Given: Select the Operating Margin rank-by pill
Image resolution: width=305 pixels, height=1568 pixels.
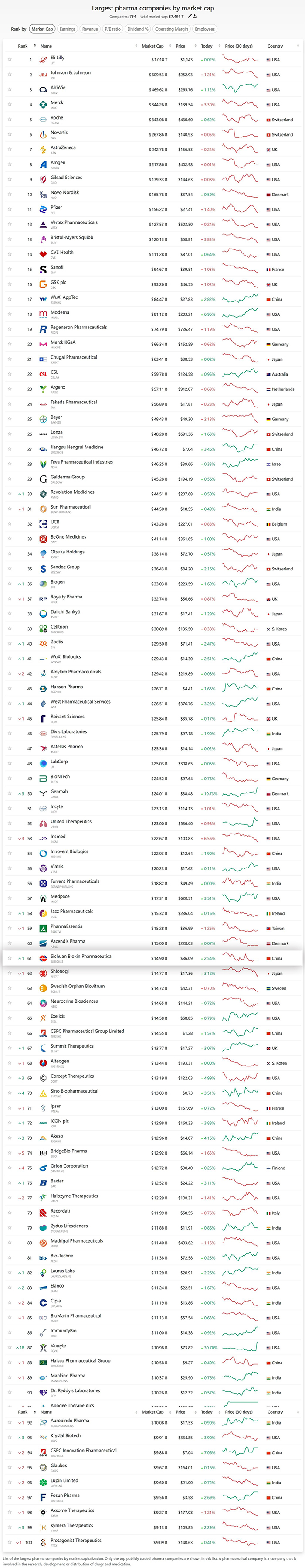Looking at the screenshot, I should (x=171, y=29).
